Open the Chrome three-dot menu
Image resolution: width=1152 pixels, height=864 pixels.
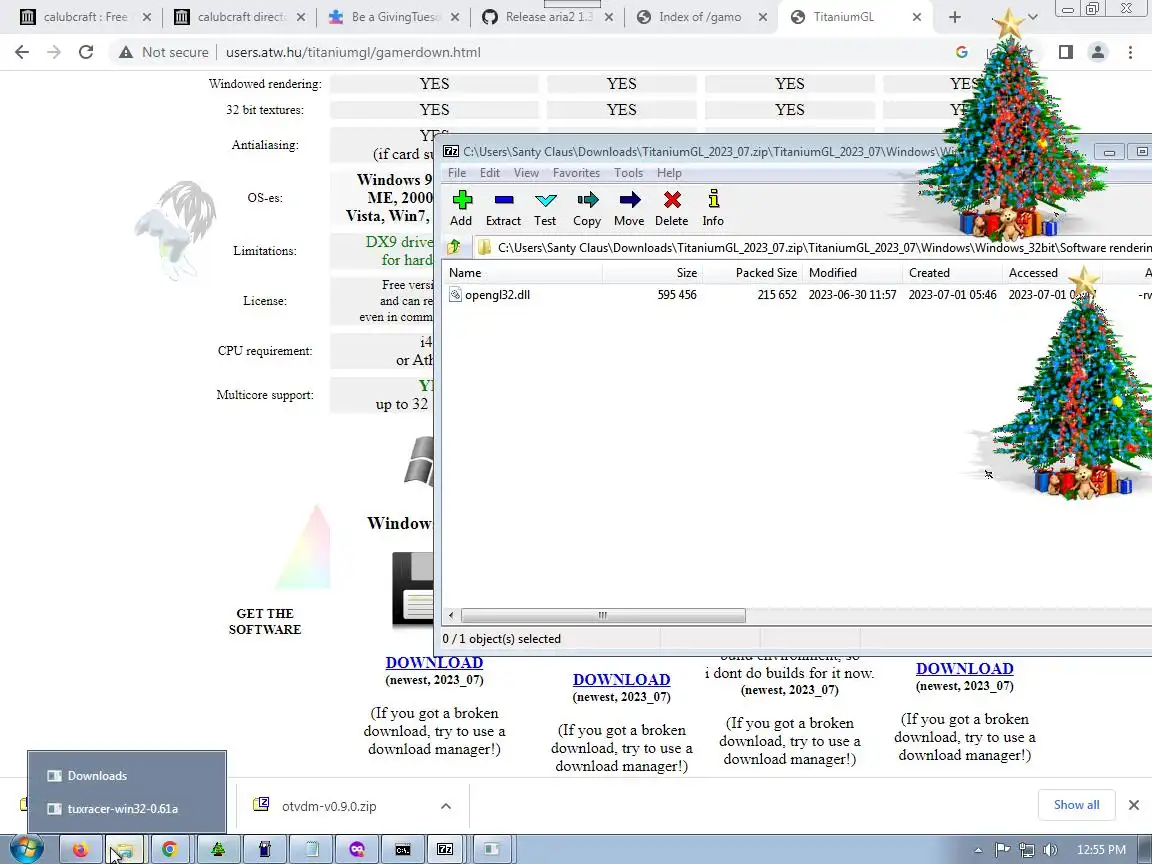click(1130, 52)
